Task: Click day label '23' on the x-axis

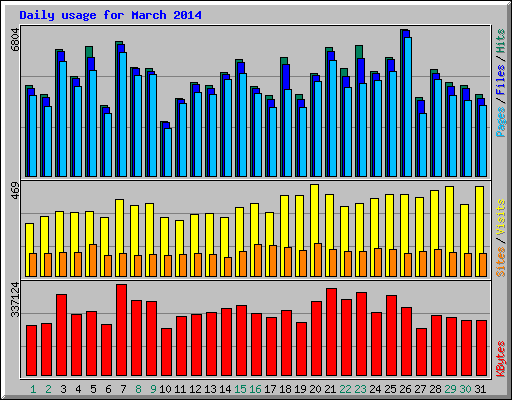Action: pos(360,389)
